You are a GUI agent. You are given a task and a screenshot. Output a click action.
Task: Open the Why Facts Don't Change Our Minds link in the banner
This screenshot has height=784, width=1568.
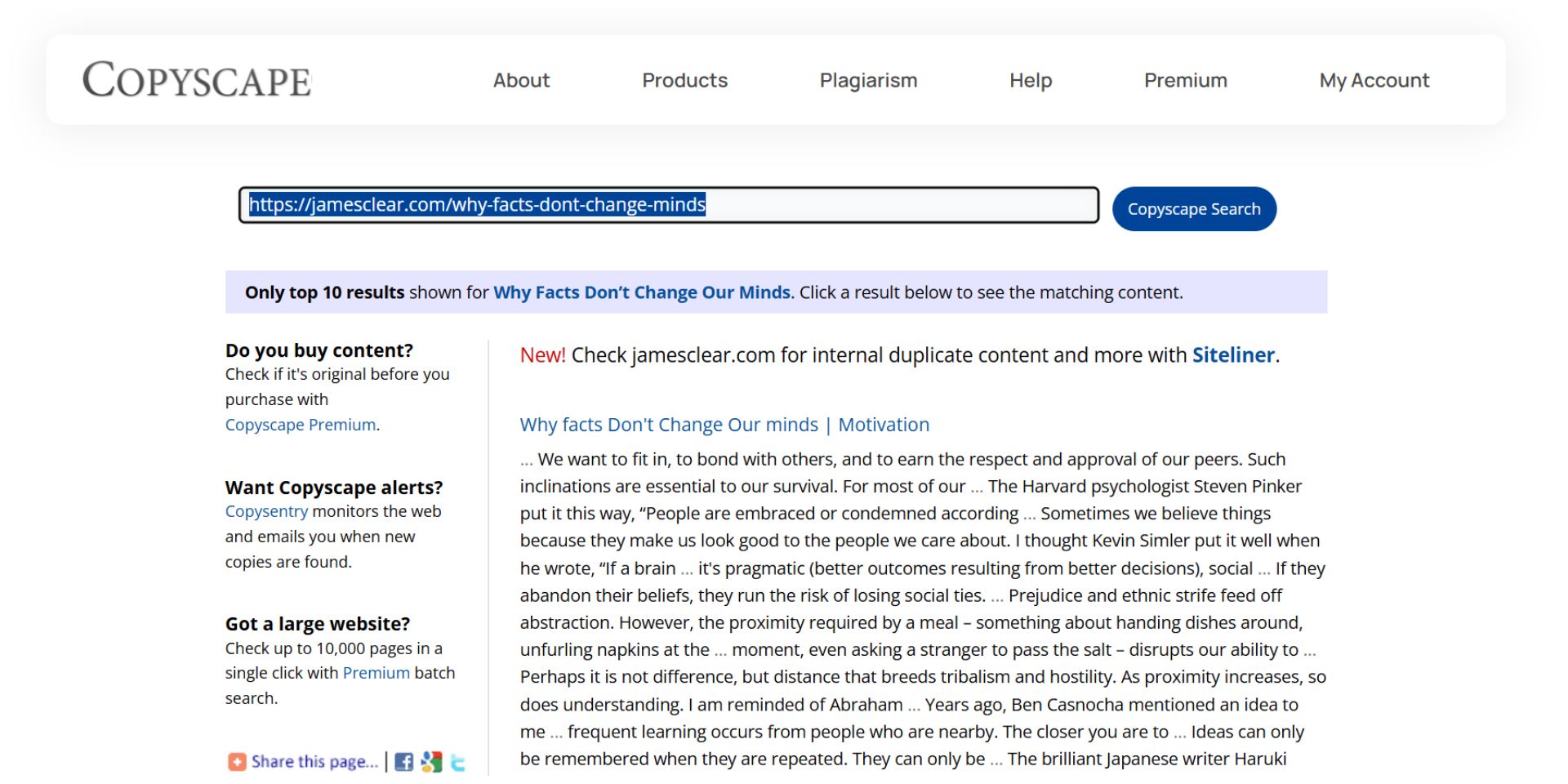point(642,292)
